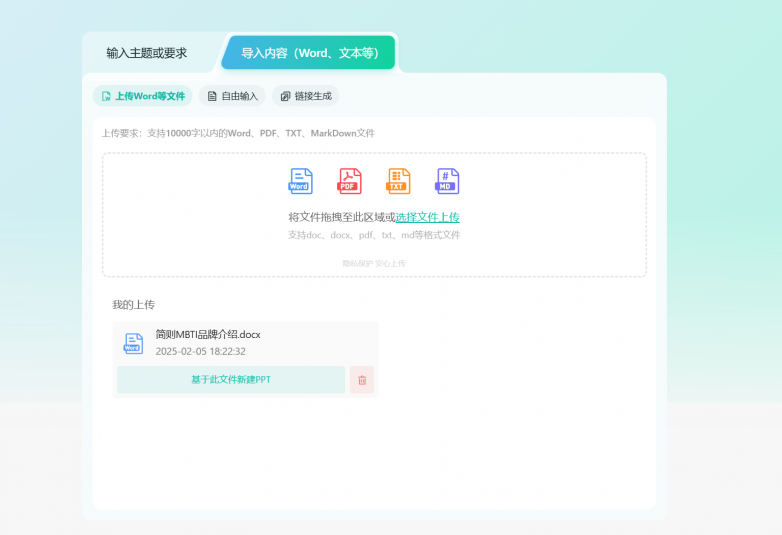Click the purple MD file type icon
Image resolution: width=782 pixels, height=535 pixels.
[447, 181]
